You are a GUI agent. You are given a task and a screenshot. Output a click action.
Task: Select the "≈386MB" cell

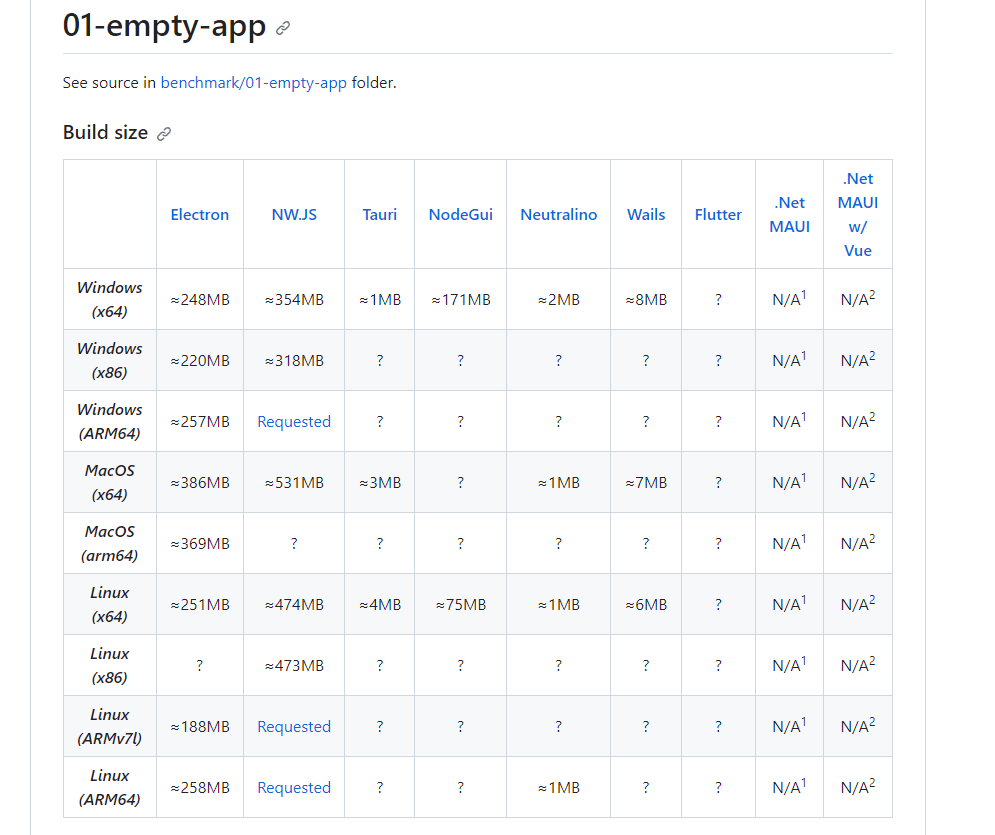[x=200, y=483]
